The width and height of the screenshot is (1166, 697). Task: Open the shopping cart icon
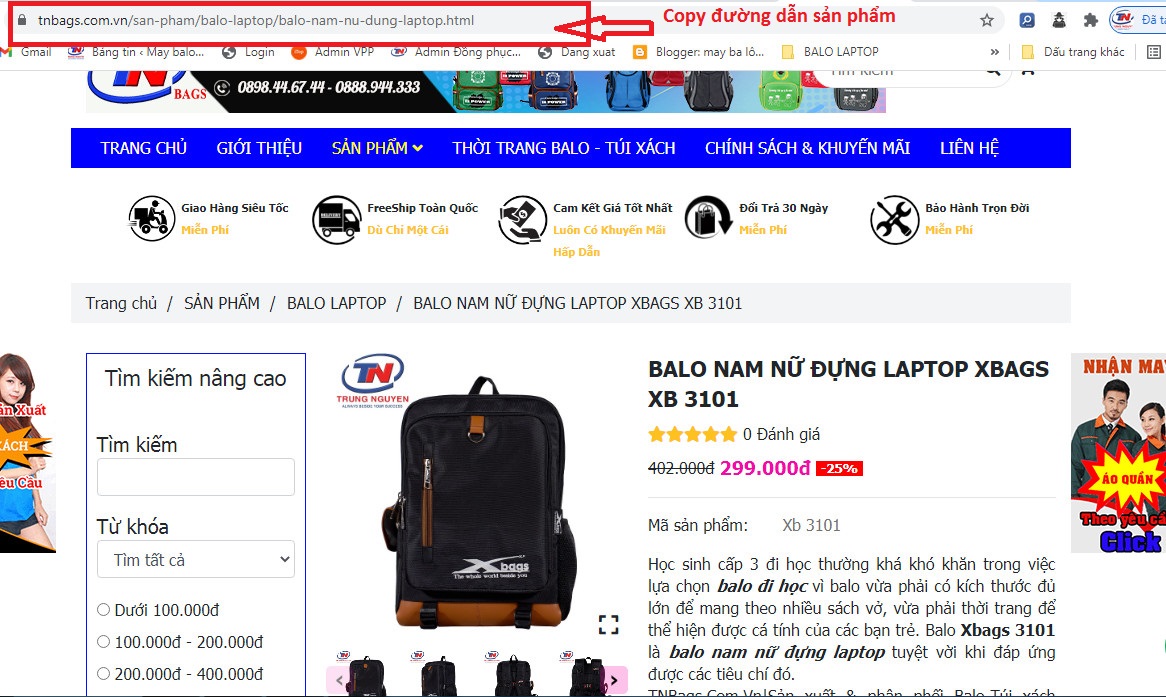pyautogui.click(x=1028, y=71)
